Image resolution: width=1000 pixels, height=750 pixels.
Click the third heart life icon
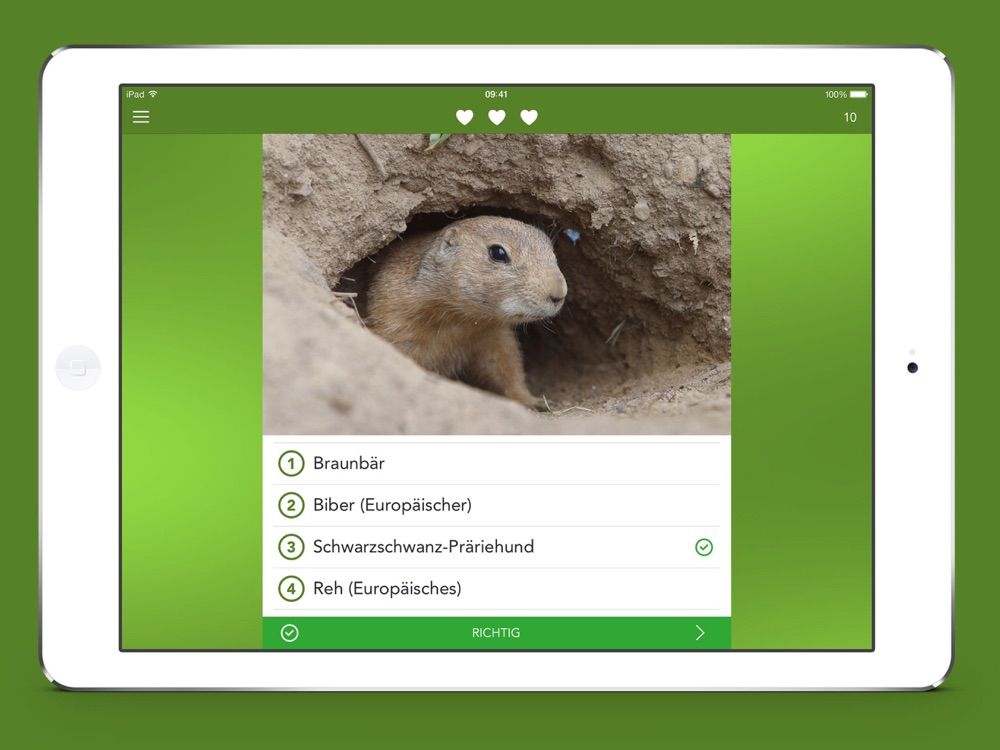(x=529, y=117)
